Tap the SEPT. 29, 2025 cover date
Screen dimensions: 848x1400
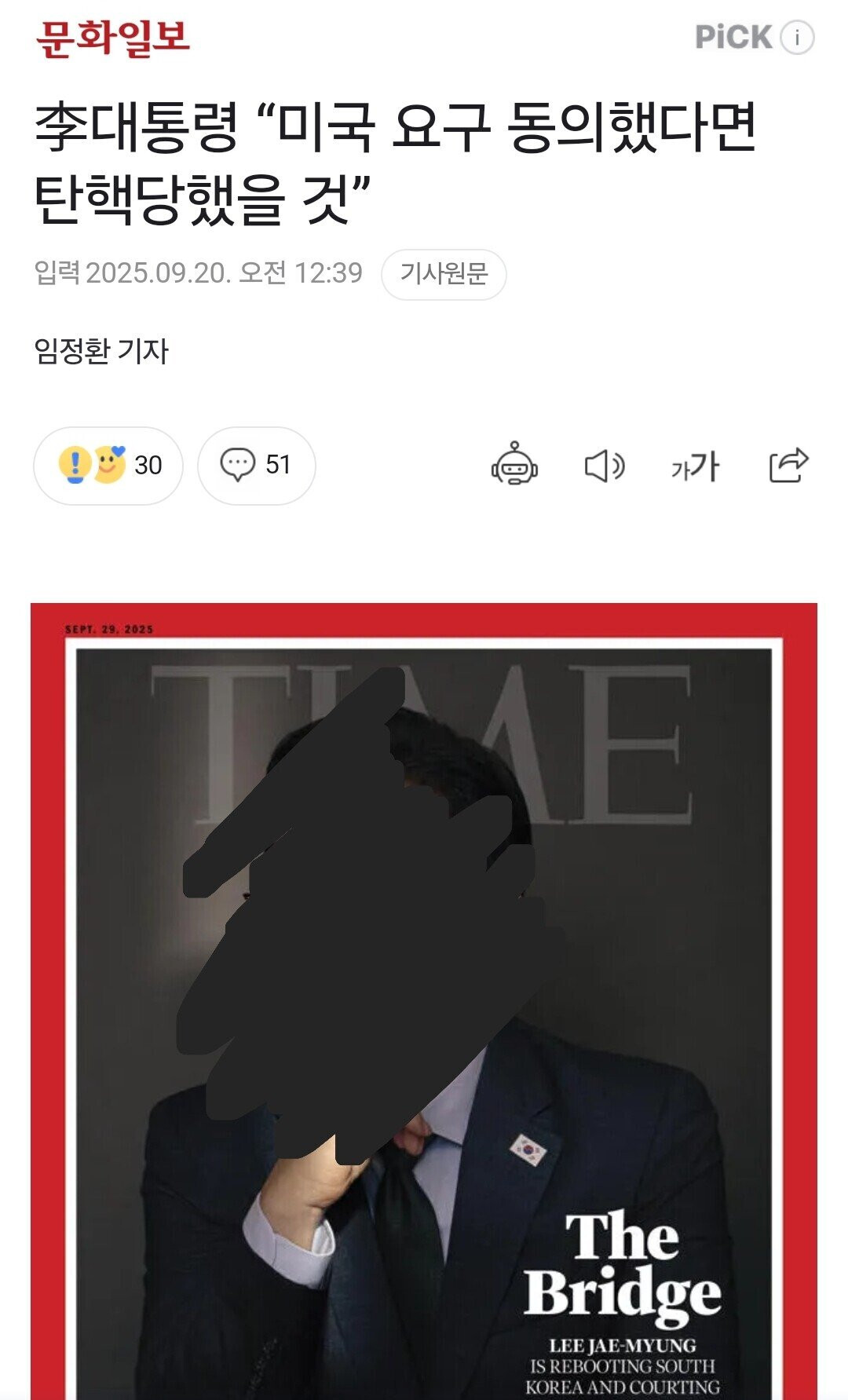(109, 629)
